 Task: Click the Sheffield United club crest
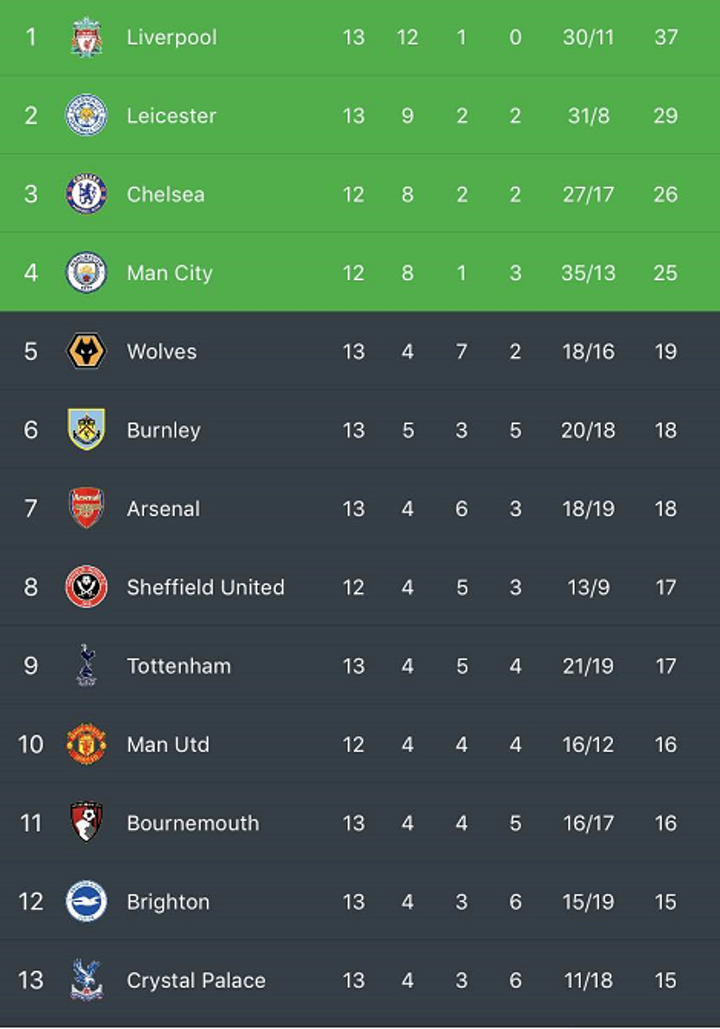point(86,587)
